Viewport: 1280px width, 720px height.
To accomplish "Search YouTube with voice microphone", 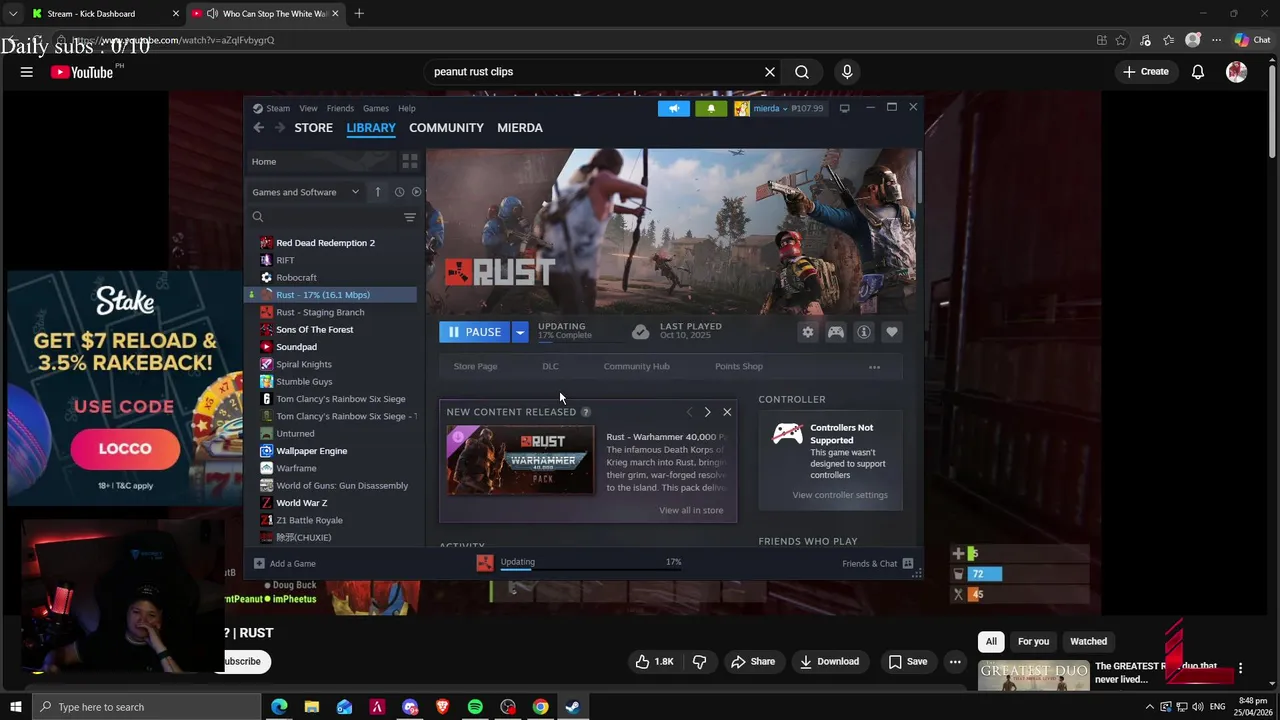I will click(847, 72).
